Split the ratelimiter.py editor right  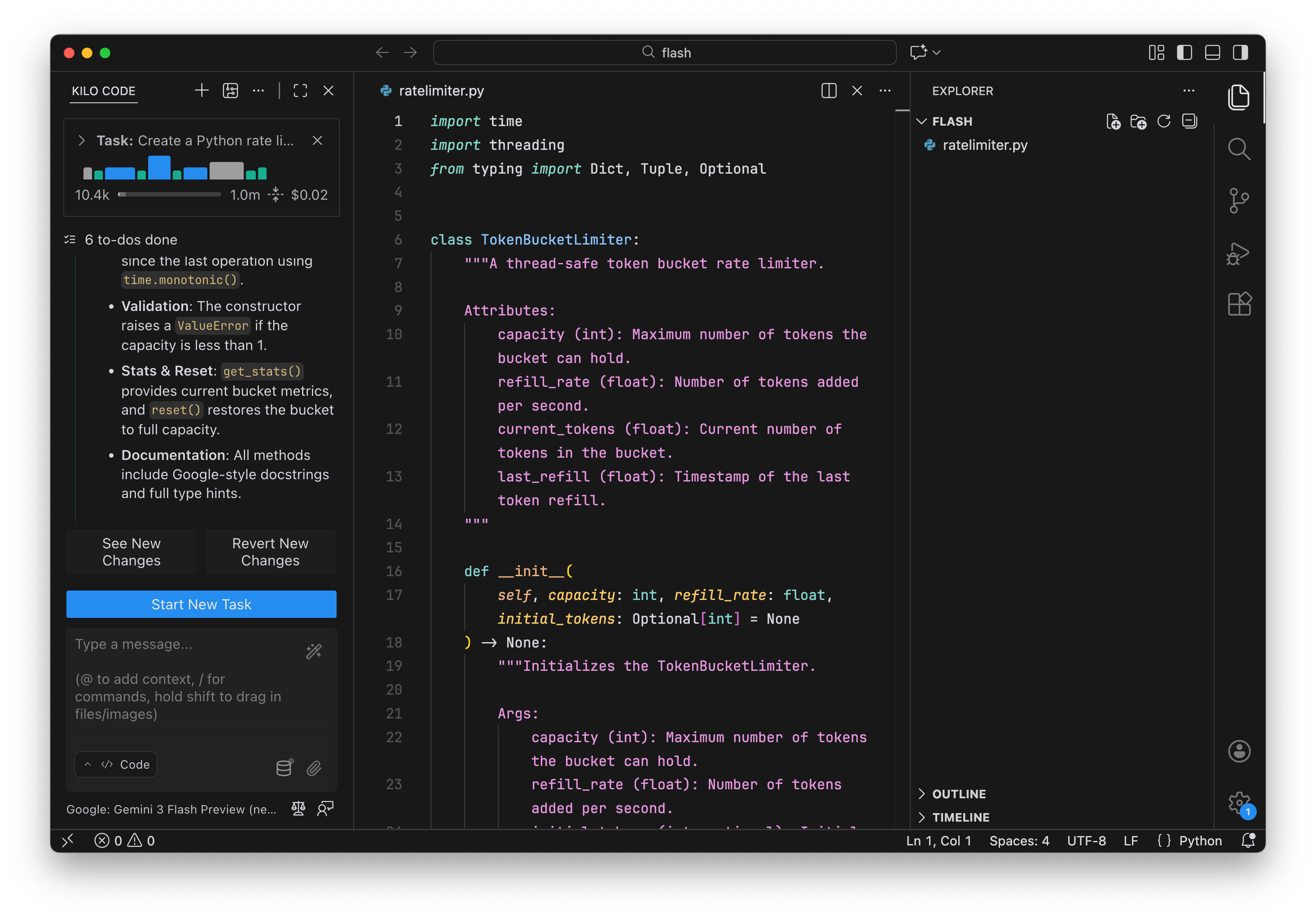tap(829, 91)
